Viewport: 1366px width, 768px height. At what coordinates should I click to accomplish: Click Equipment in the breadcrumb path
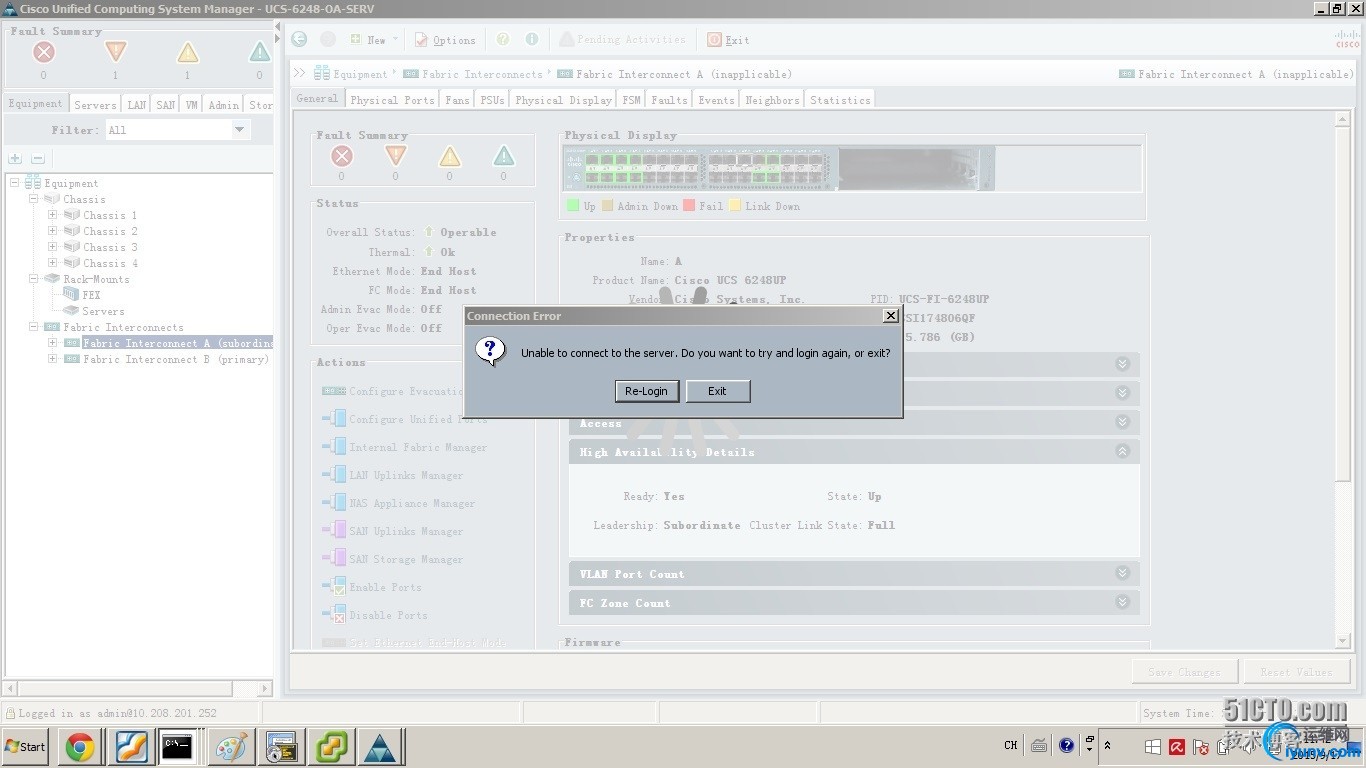360,74
